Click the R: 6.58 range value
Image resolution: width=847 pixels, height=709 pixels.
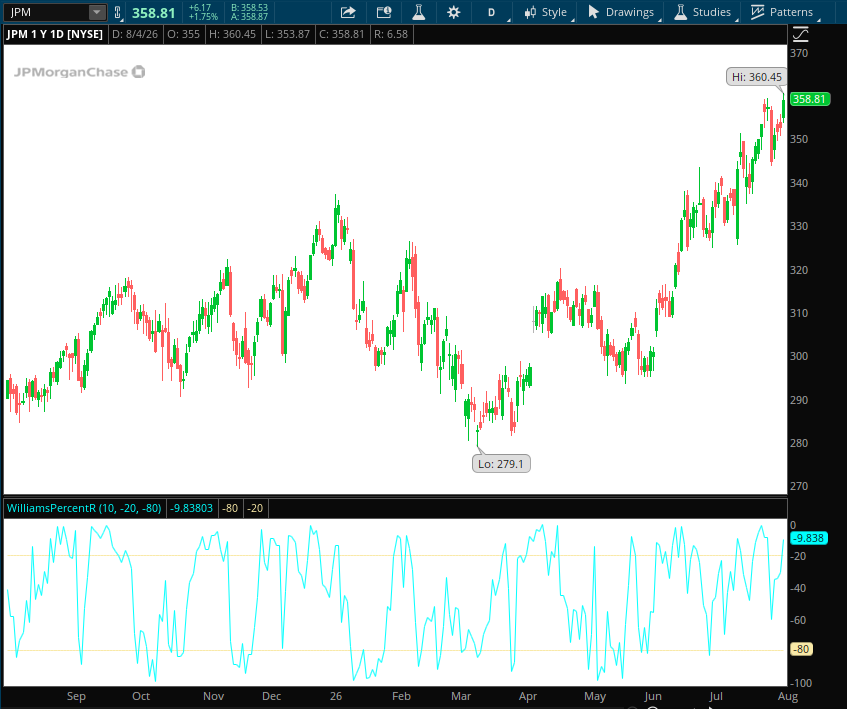391,34
